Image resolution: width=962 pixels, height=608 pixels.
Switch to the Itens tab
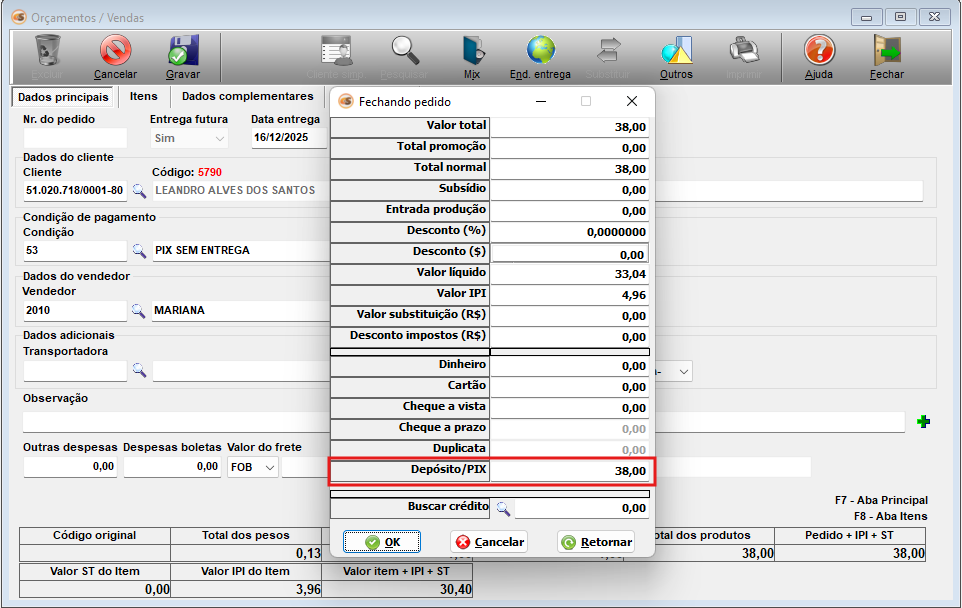point(144,97)
